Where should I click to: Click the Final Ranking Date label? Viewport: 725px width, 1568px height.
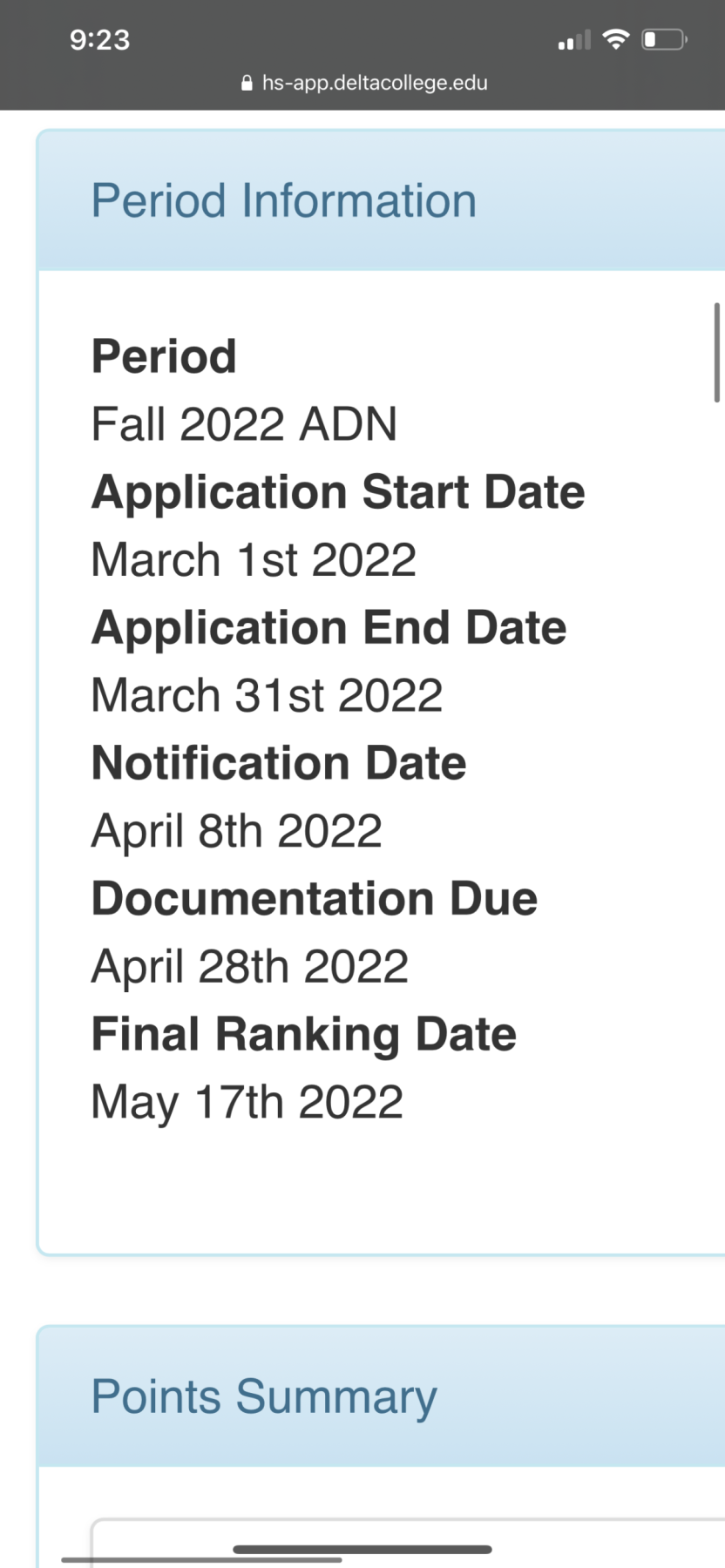pyautogui.click(x=304, y=1035)
